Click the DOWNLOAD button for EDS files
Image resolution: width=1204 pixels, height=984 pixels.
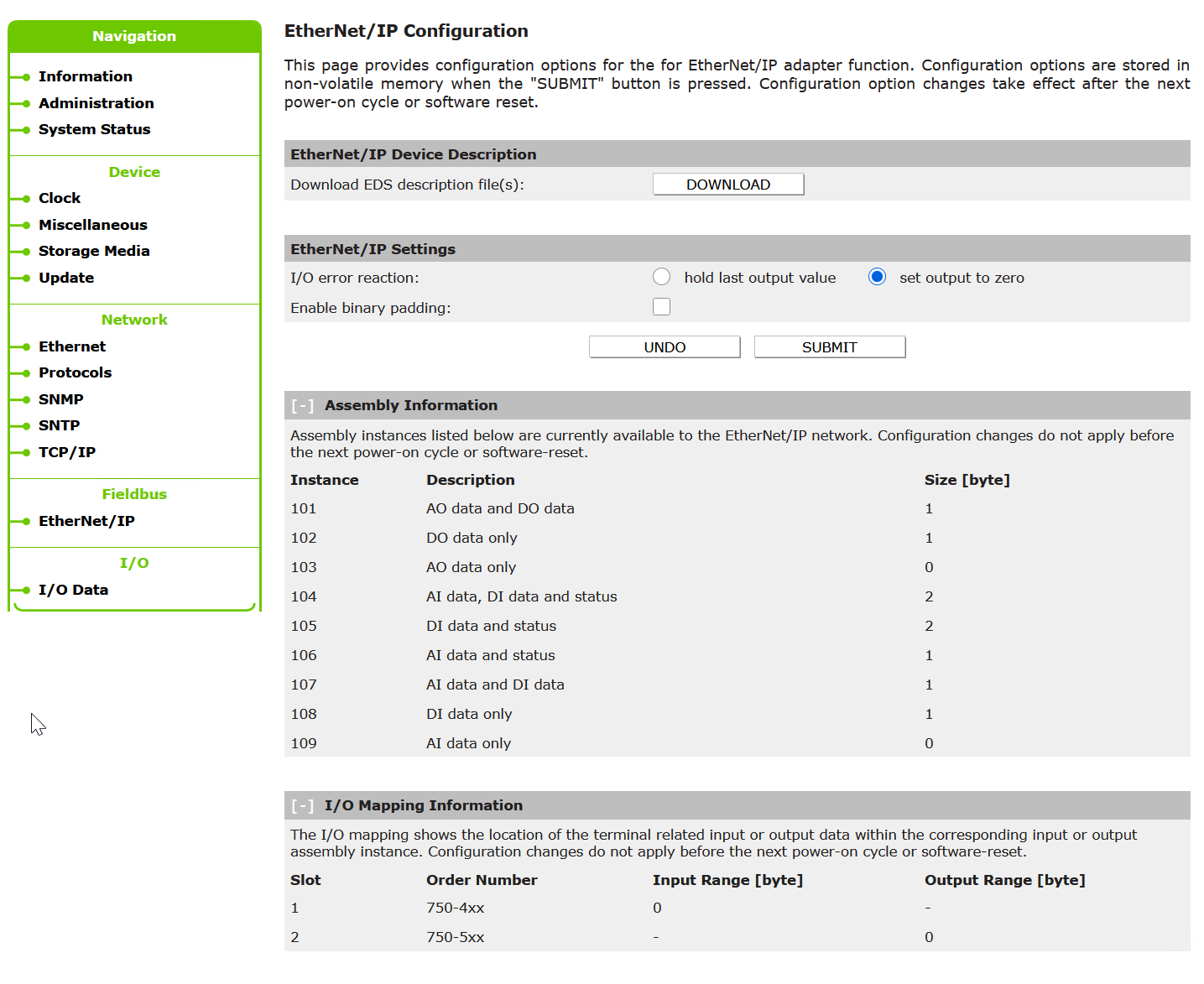(727, 185)
